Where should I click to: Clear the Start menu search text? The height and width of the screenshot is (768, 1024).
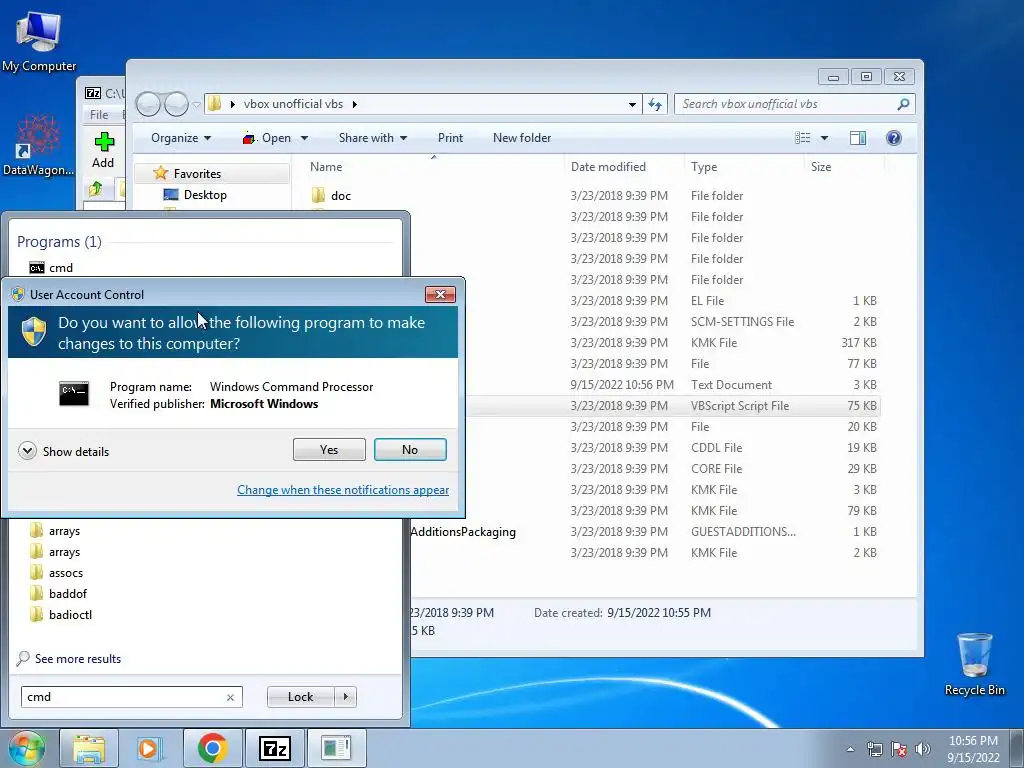[231, 697]
